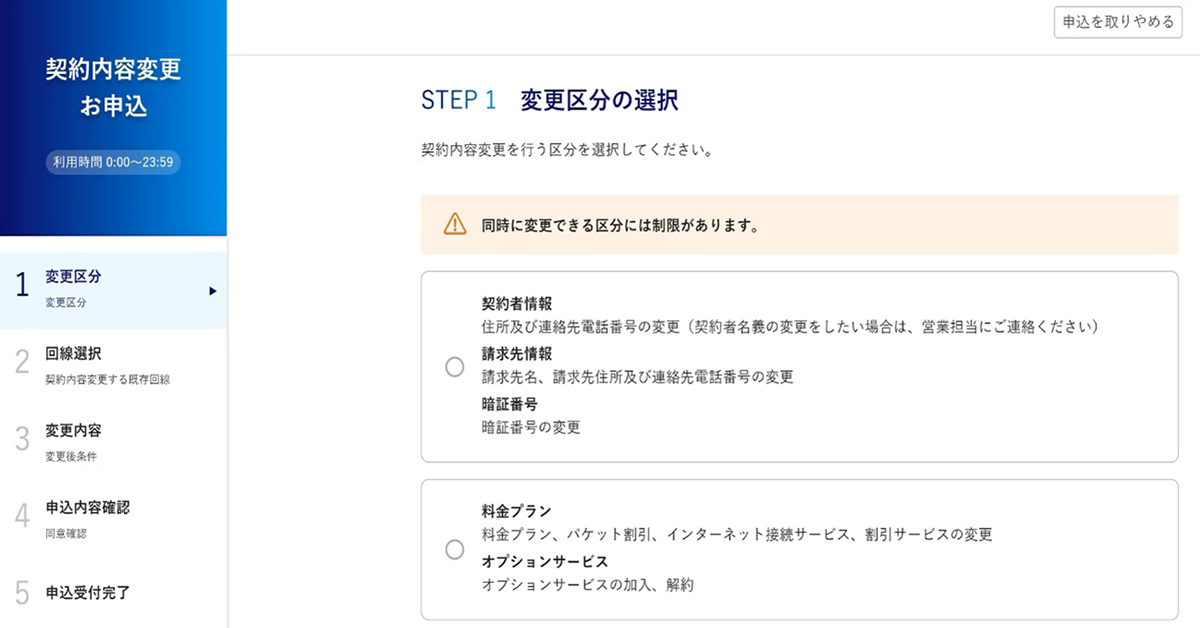Click the warning triangle icon

[x=455, y=224]
